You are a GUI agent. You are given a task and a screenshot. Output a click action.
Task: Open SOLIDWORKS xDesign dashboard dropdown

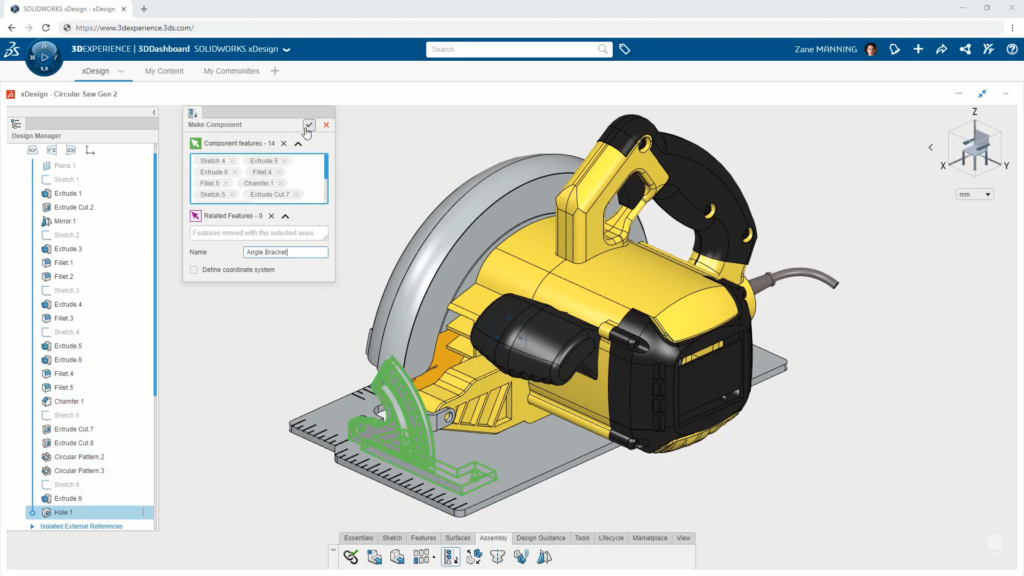286,50
